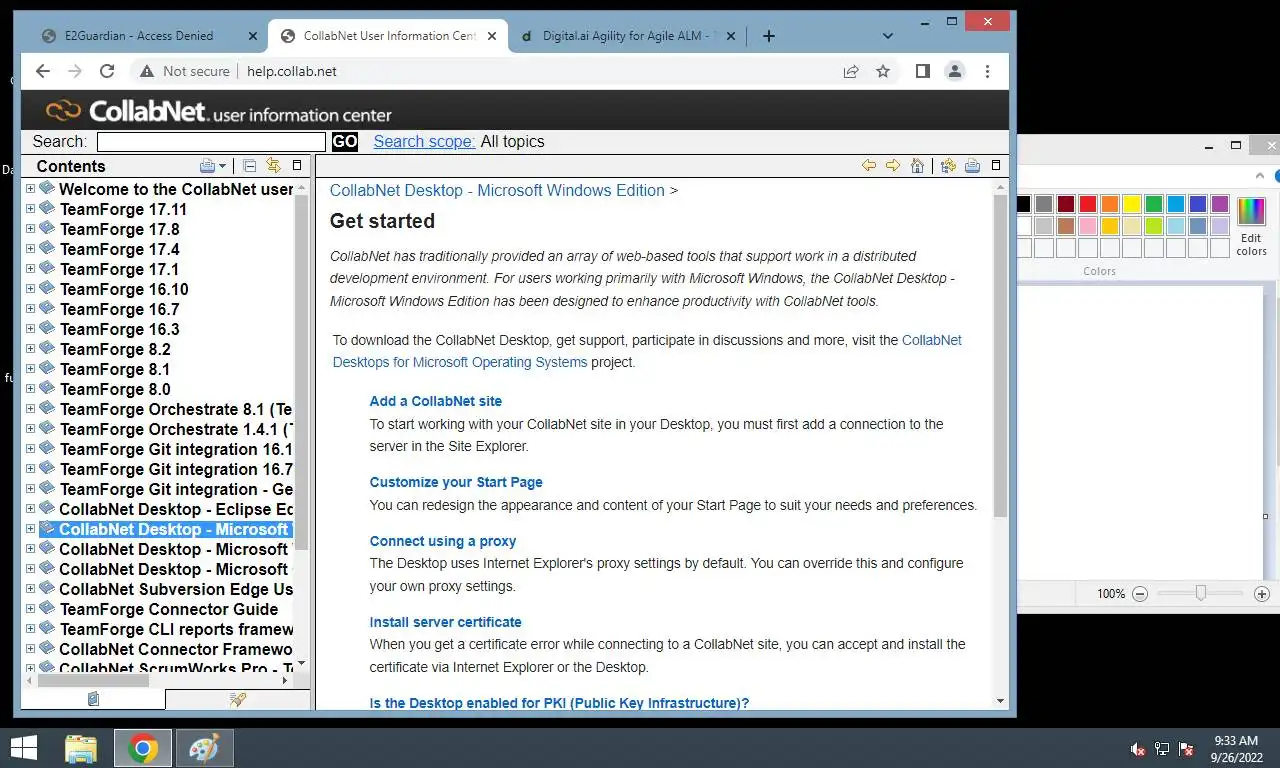The image size is (1280, 768).
Task: Open the Chrome tab search dropdown chevron
Action: (887, 36)
